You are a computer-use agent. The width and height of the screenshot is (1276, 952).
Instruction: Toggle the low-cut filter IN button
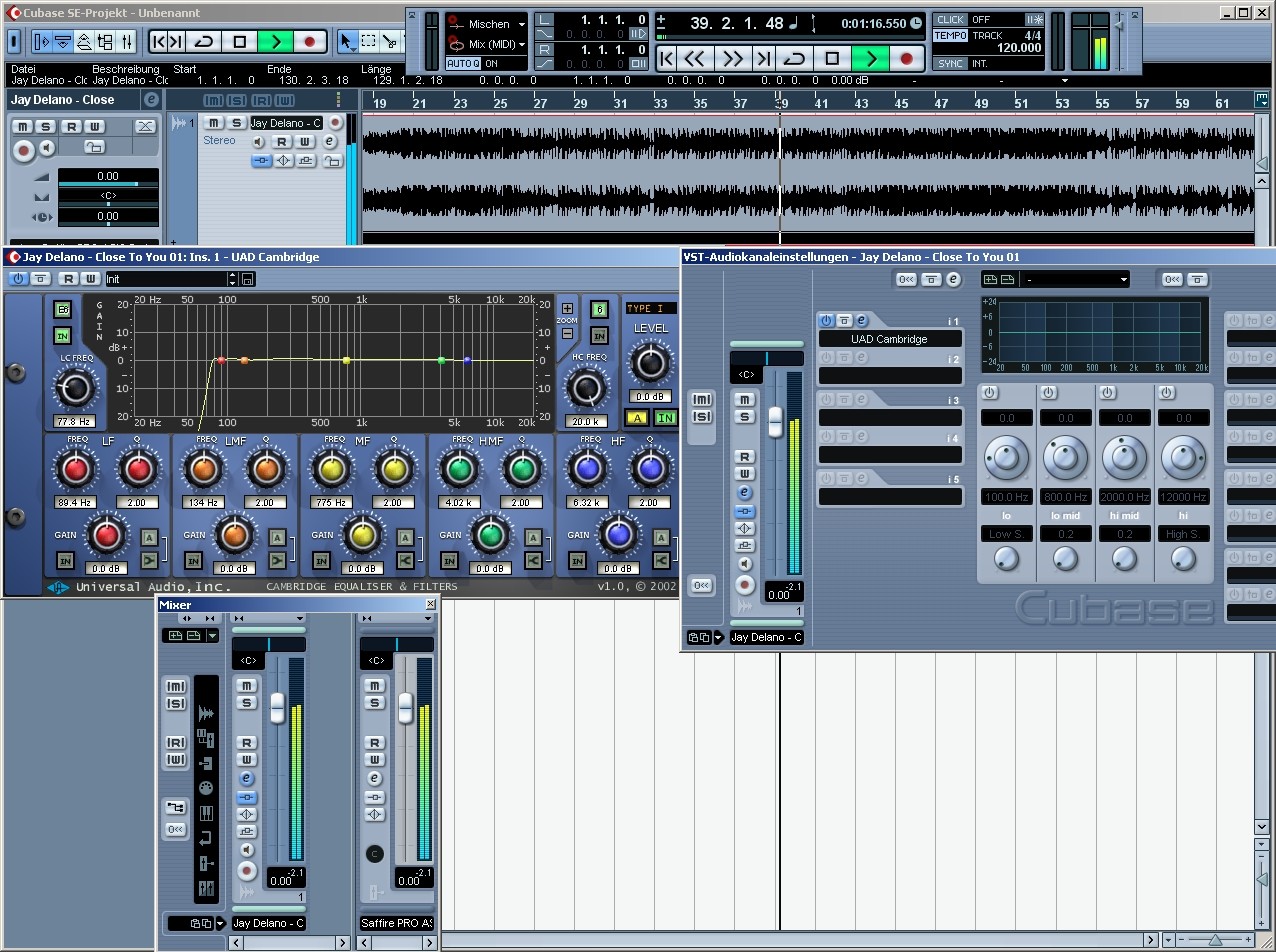(62, 336)
